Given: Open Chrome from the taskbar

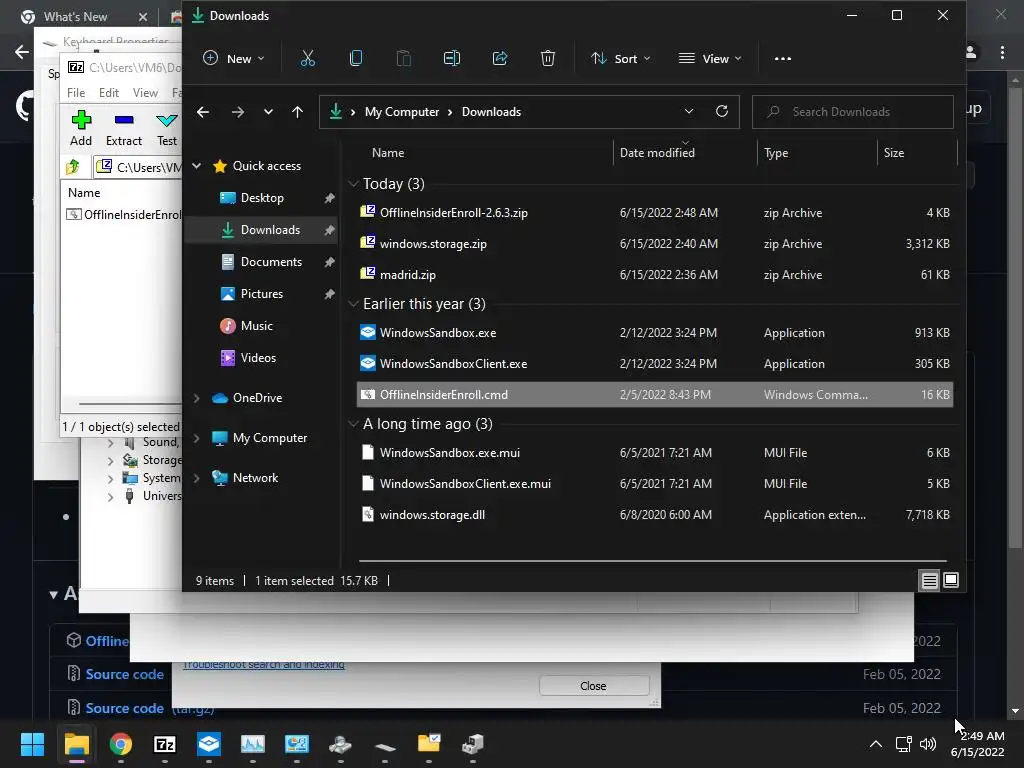Looking at the screenshot, I should (x=121, y=744).
